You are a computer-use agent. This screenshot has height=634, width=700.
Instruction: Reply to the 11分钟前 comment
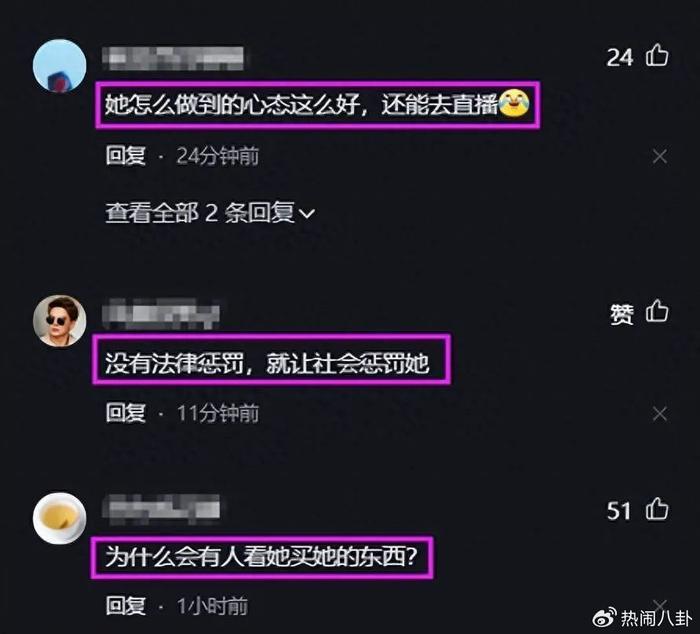125,413
